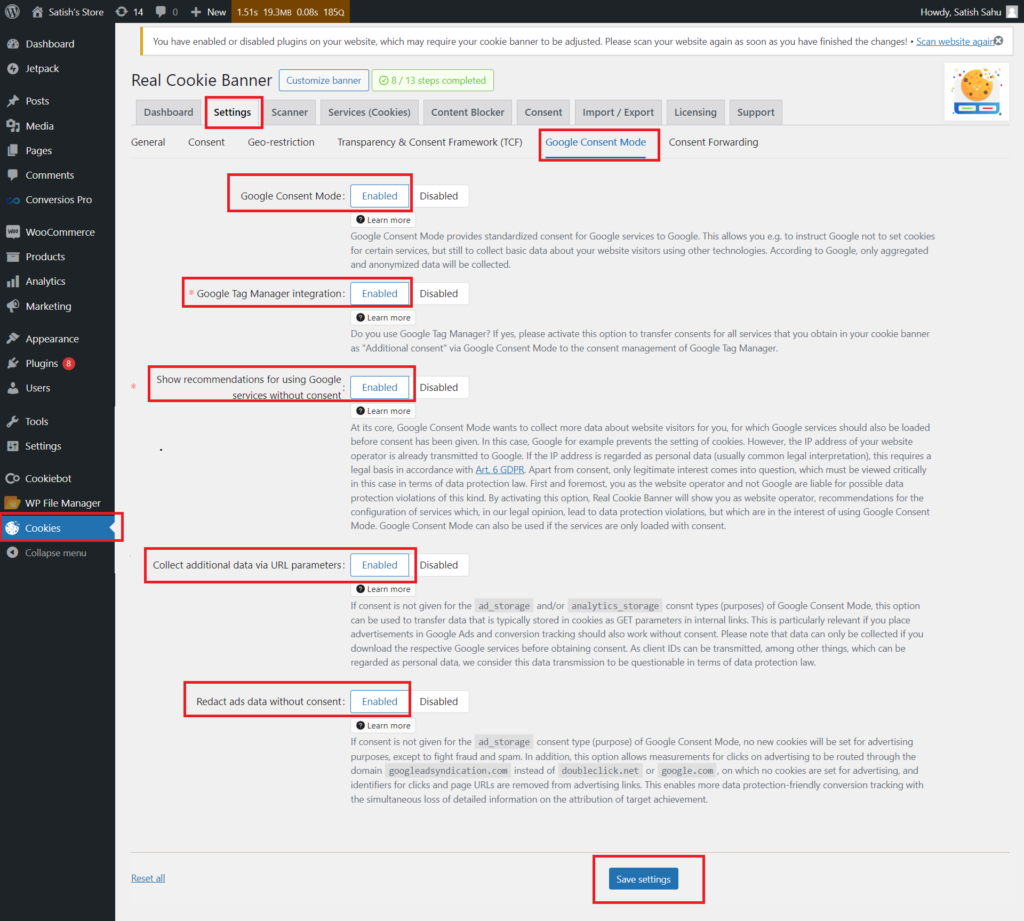Click the plus New icon in admin bar
Image resolution: width=1024 pixels, height=921 pixels.
[x=195, y=12]
